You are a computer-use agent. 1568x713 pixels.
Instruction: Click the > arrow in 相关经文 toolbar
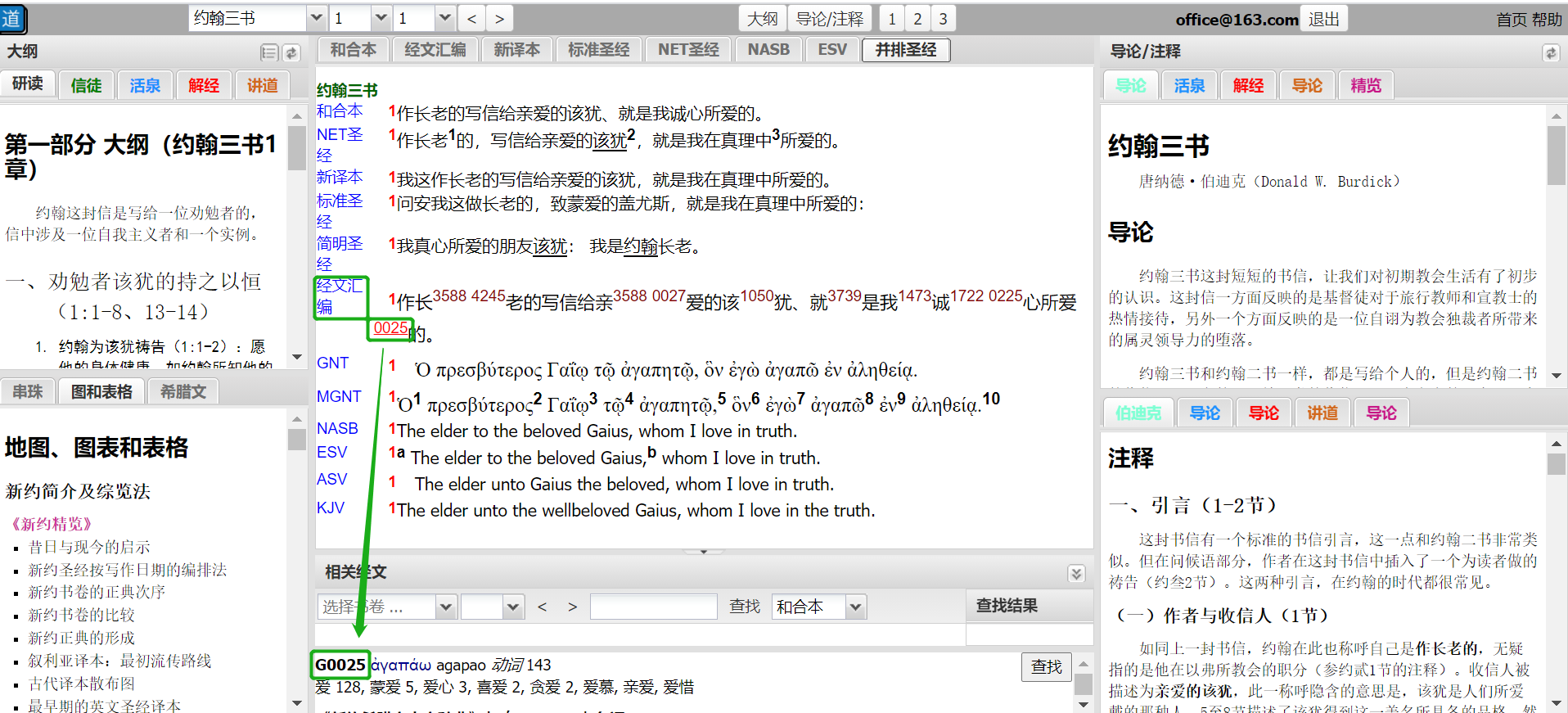[572, 607]
